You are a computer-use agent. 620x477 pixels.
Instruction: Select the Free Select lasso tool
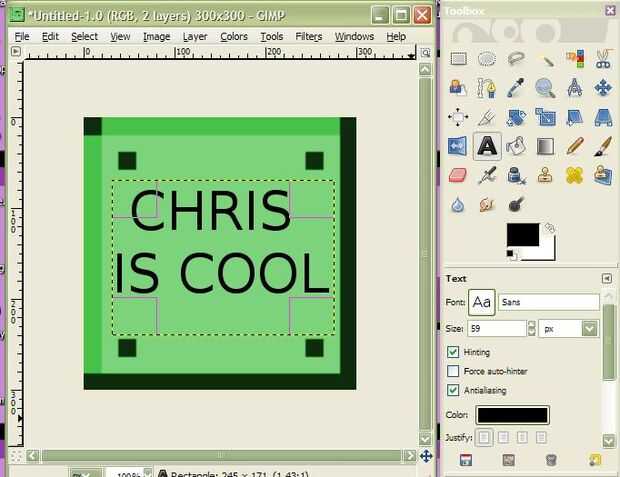coord(516,59)
